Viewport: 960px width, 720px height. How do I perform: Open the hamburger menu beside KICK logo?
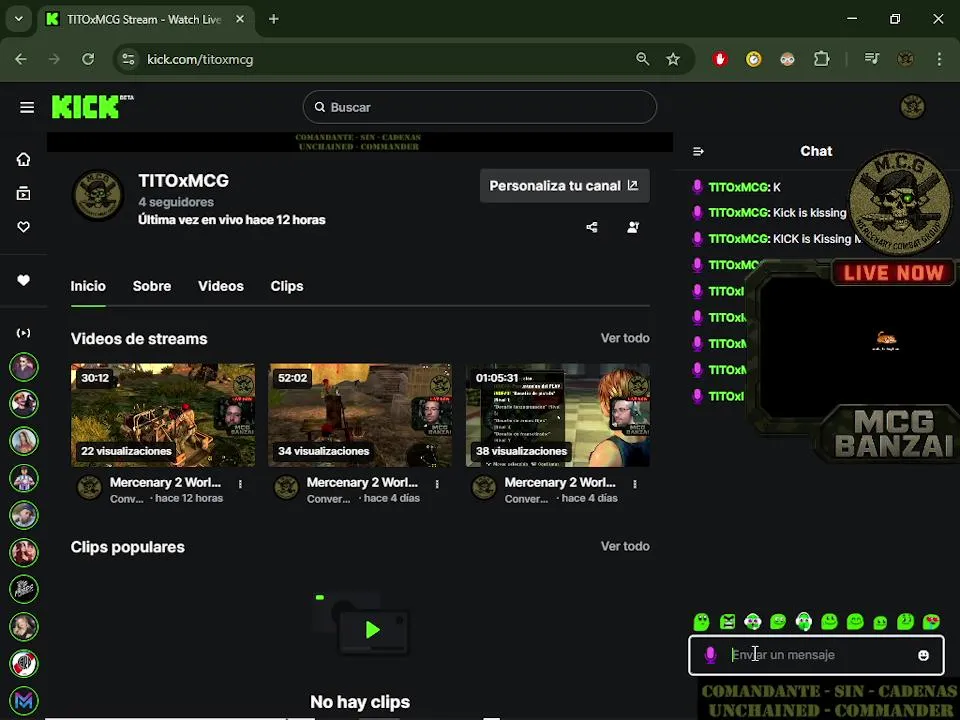[26, 107]
